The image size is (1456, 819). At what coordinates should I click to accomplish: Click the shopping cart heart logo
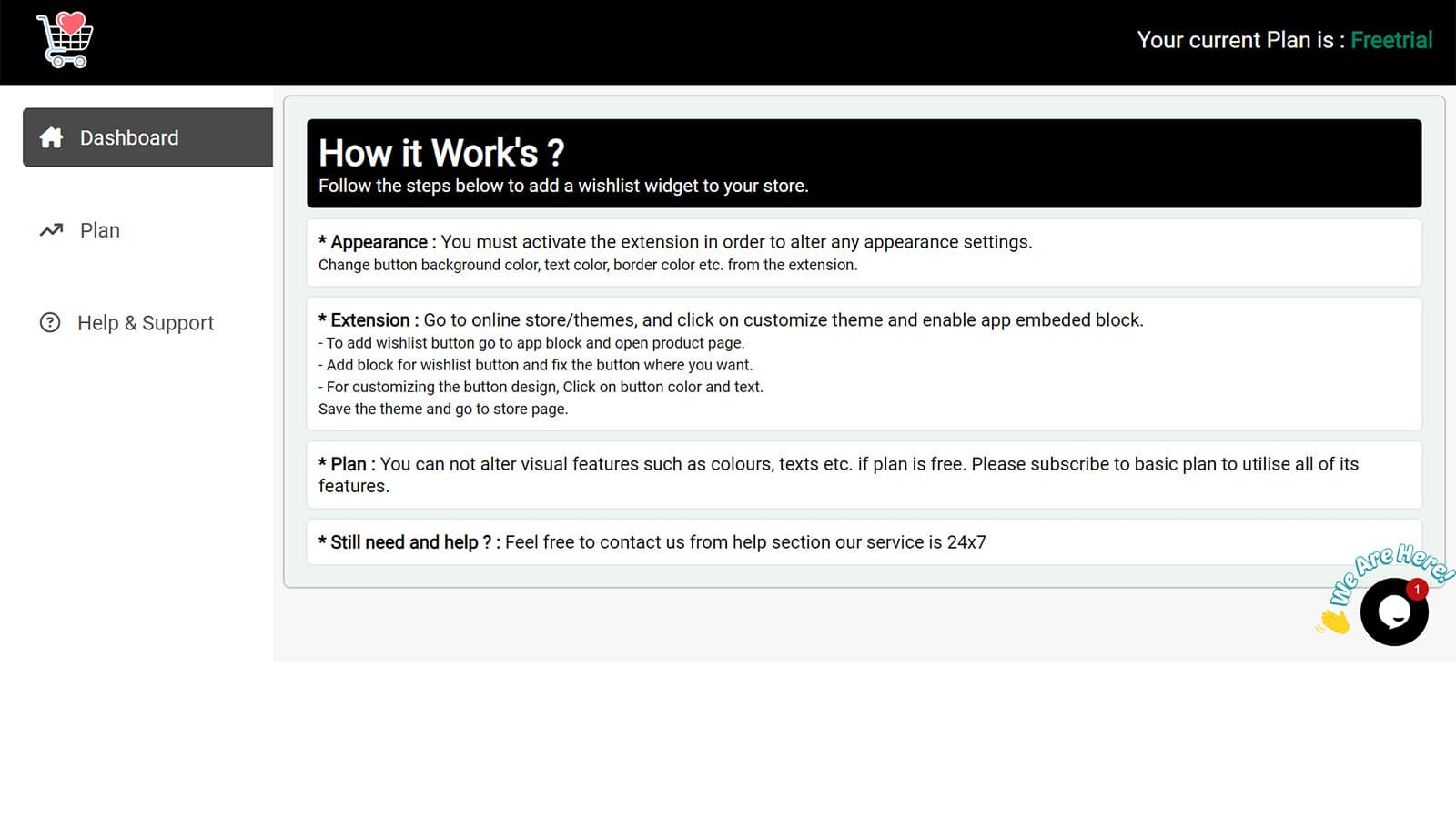65,40
